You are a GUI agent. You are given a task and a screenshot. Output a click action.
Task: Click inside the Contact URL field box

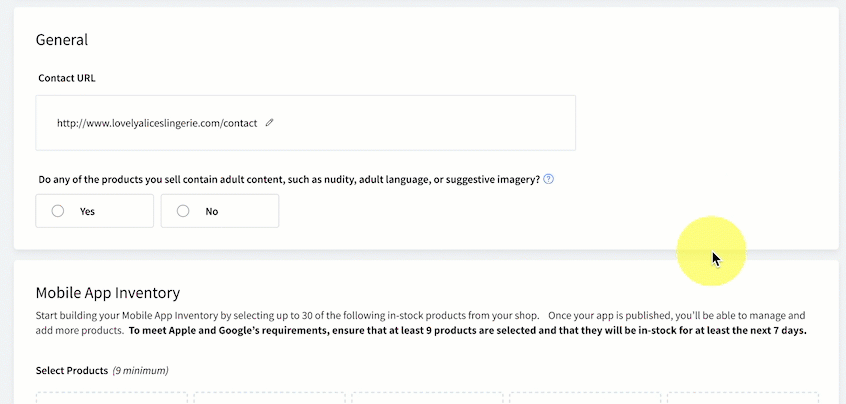(x=305, y=123)
